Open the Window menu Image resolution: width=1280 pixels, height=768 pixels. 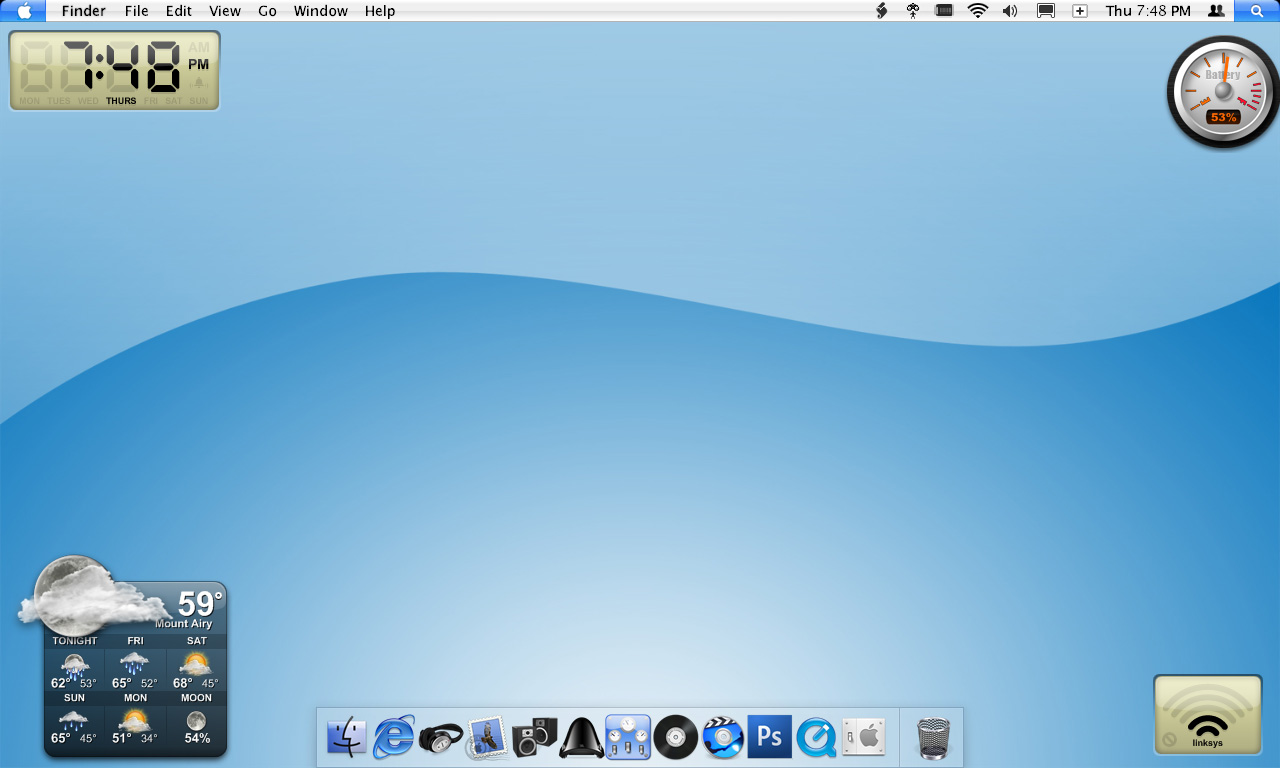[321, 11]
